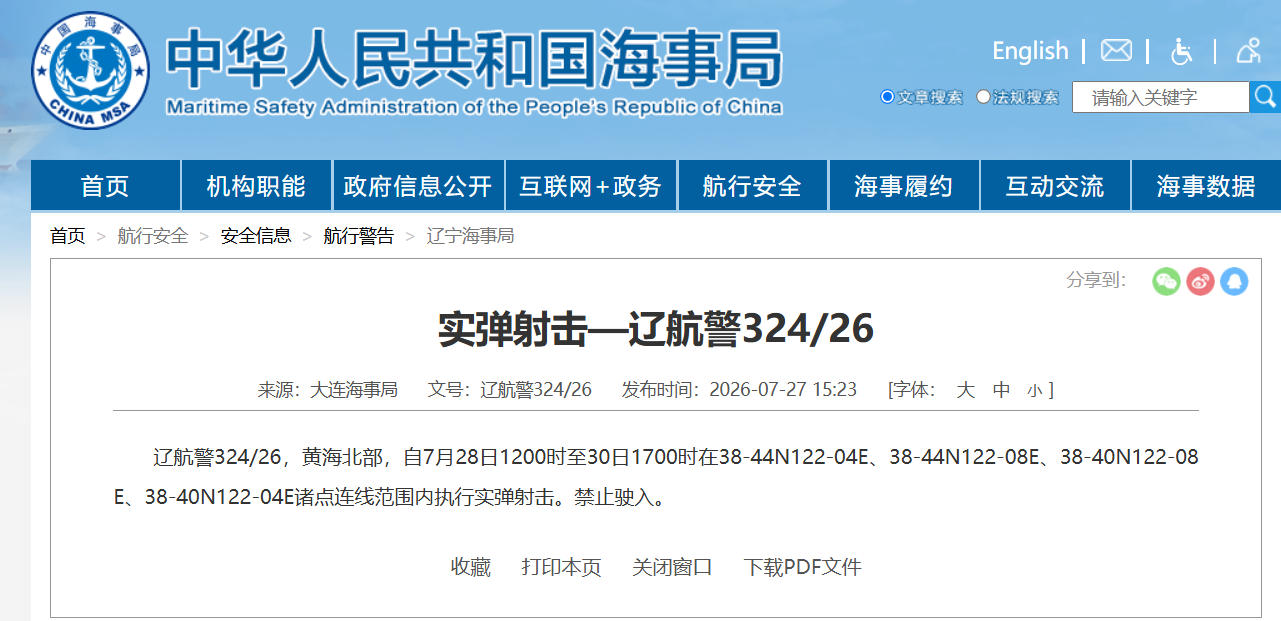
Task: Open the 政府信息公开 menu
Action: point(418,186)
